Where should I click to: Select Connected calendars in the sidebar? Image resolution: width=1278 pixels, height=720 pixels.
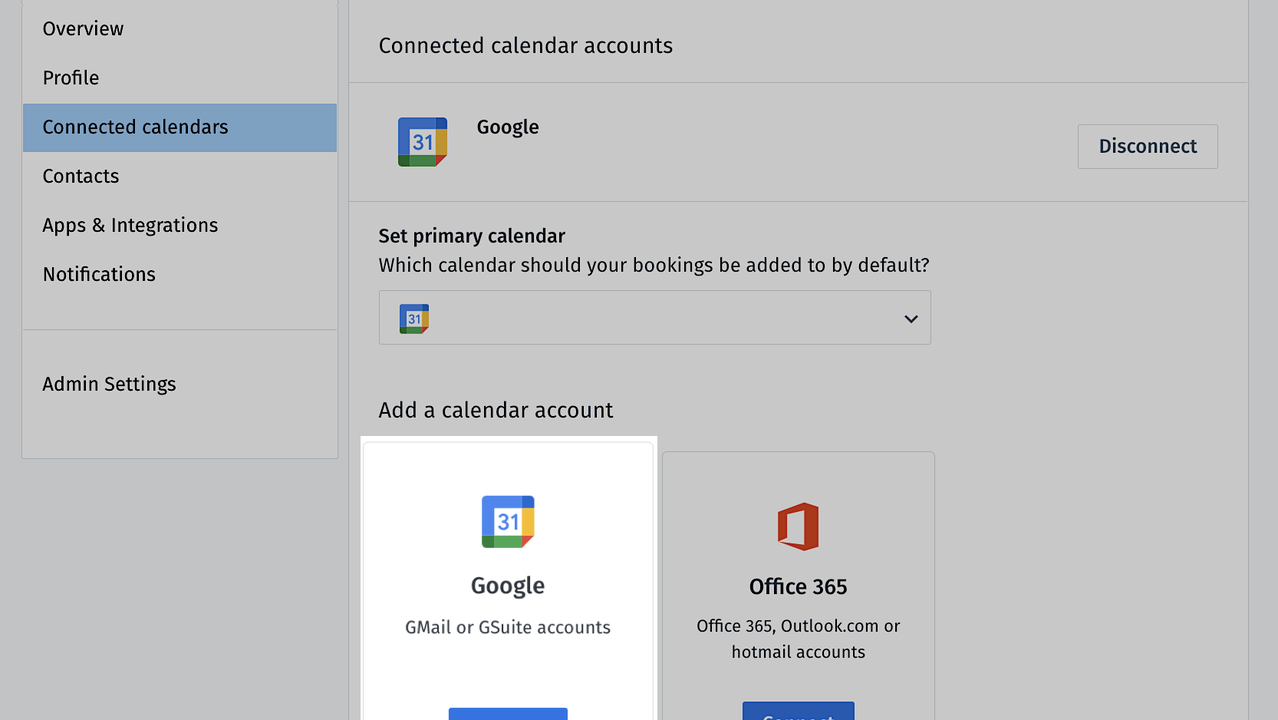[x=134, y=127]
